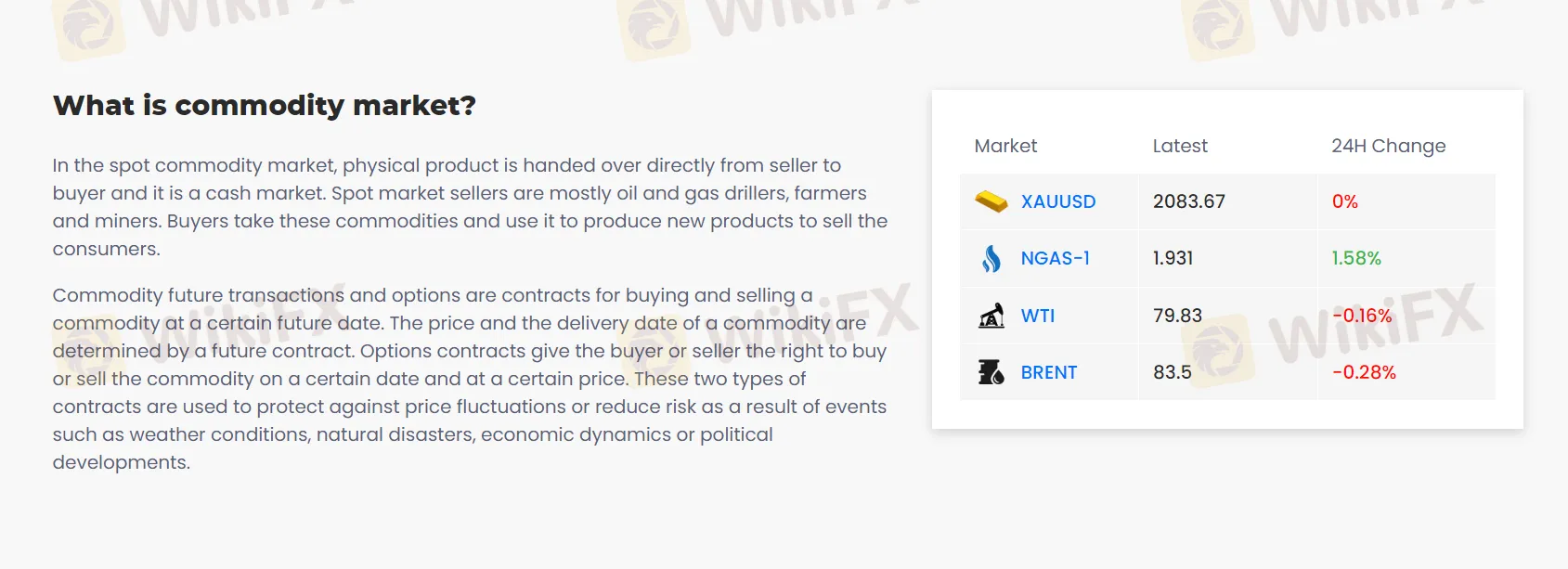Click the oil pump icon beside WTI
Viewport: 1568px width, 569px height.
click(x=991, y=316)
